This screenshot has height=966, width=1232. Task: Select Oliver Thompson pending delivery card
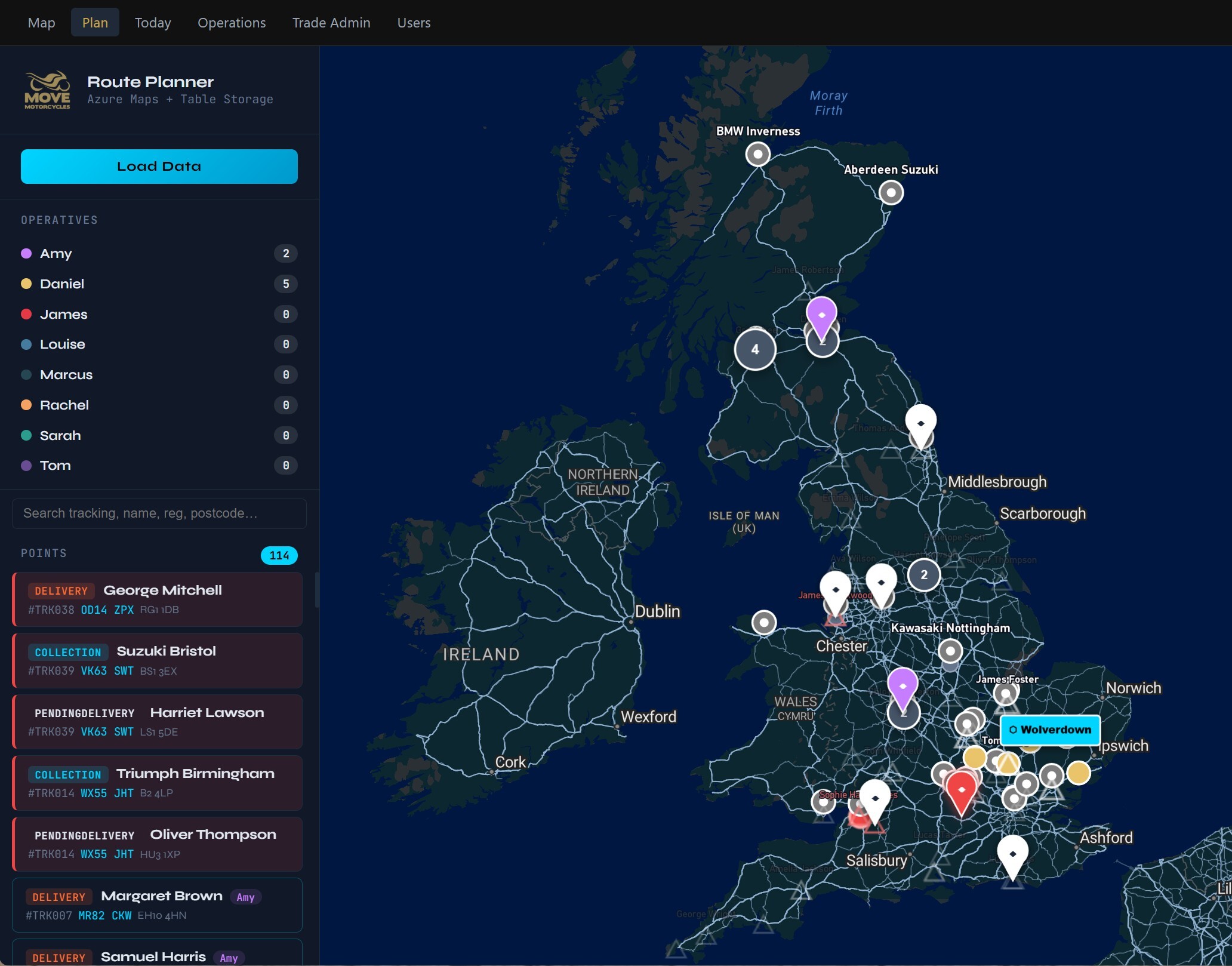tap(157, 844)
